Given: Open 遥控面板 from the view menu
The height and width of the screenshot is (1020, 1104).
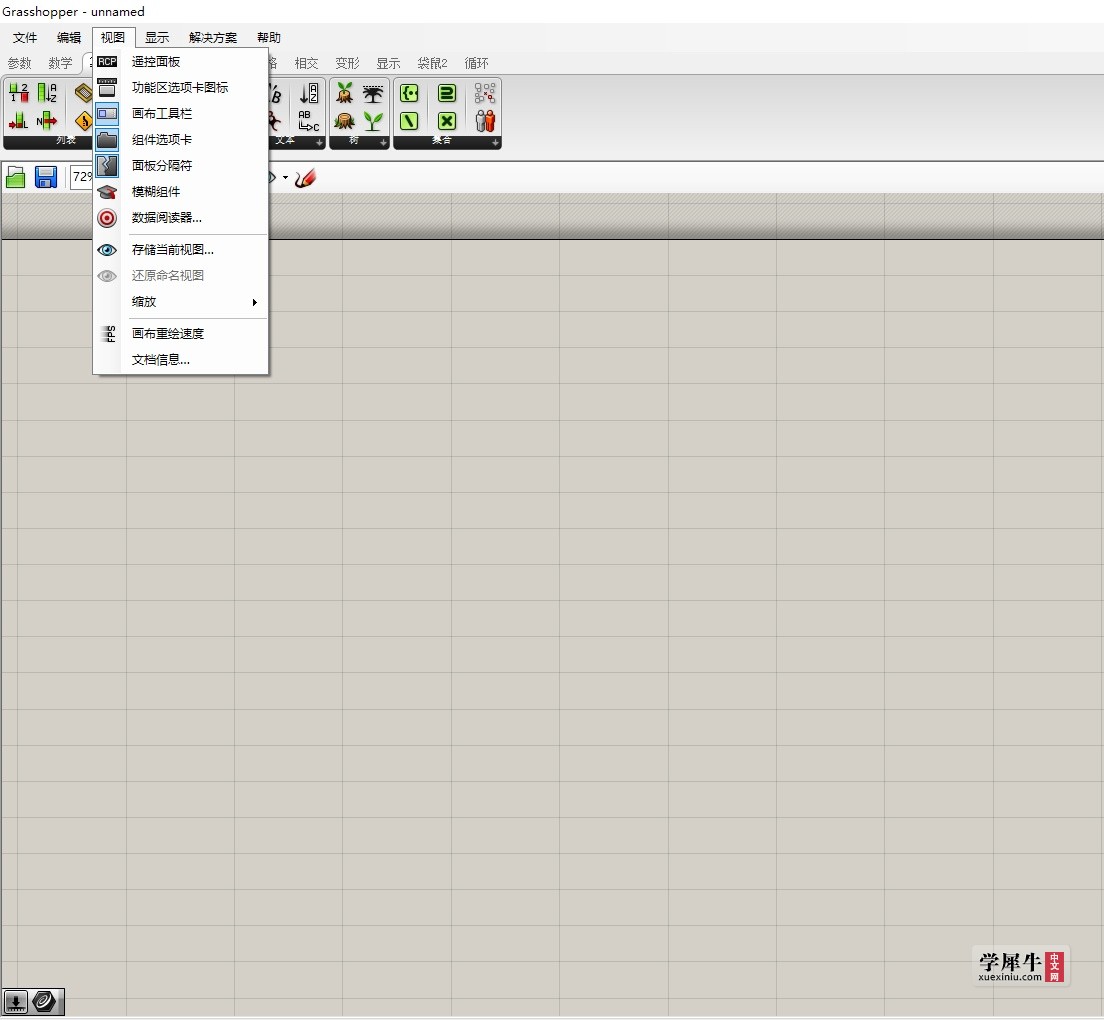Looking at the screenshot, I should 181,62.
